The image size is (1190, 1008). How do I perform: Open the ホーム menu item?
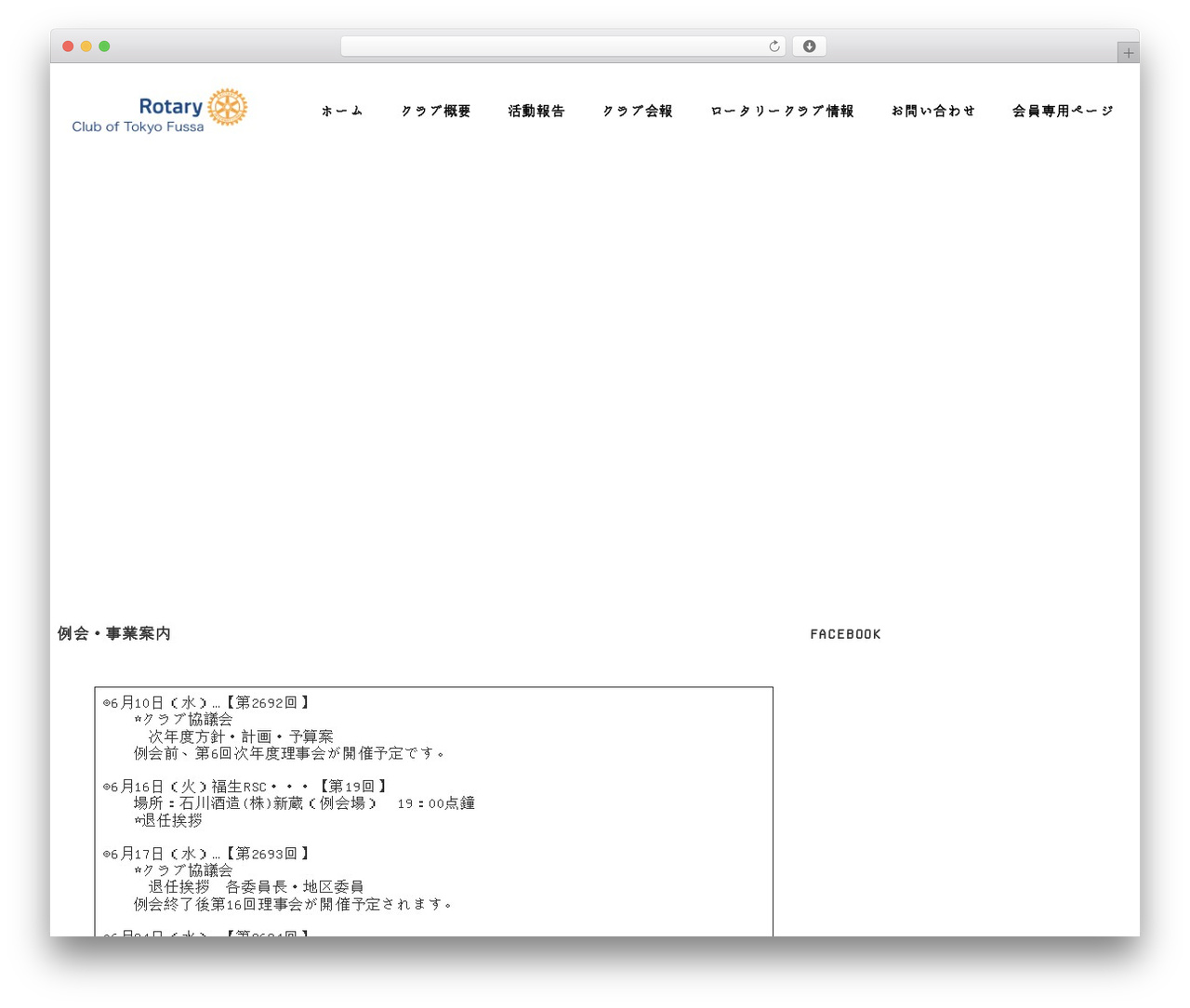tap(342, 111)
